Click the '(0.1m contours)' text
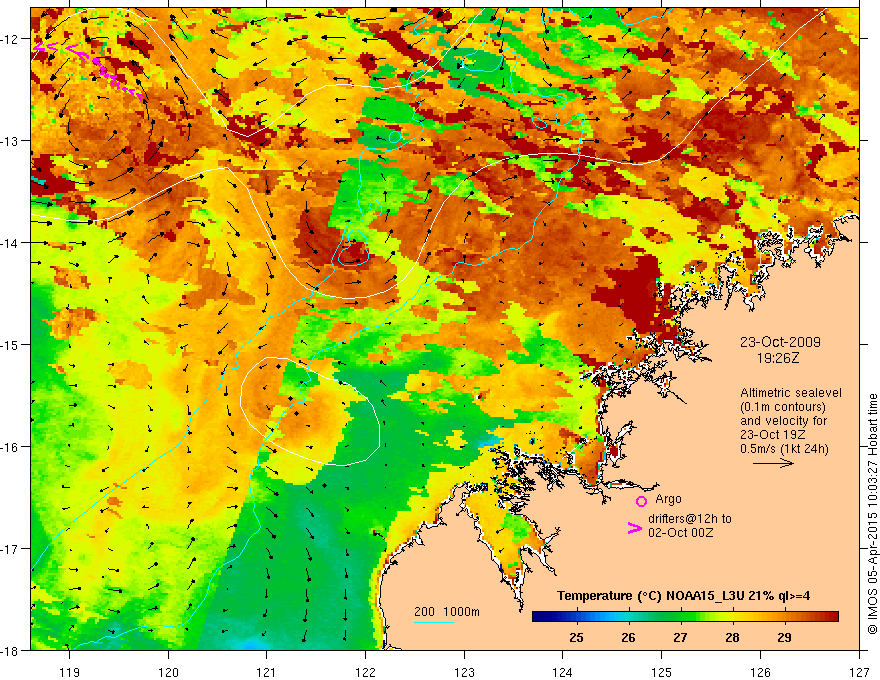 [782, 407]
